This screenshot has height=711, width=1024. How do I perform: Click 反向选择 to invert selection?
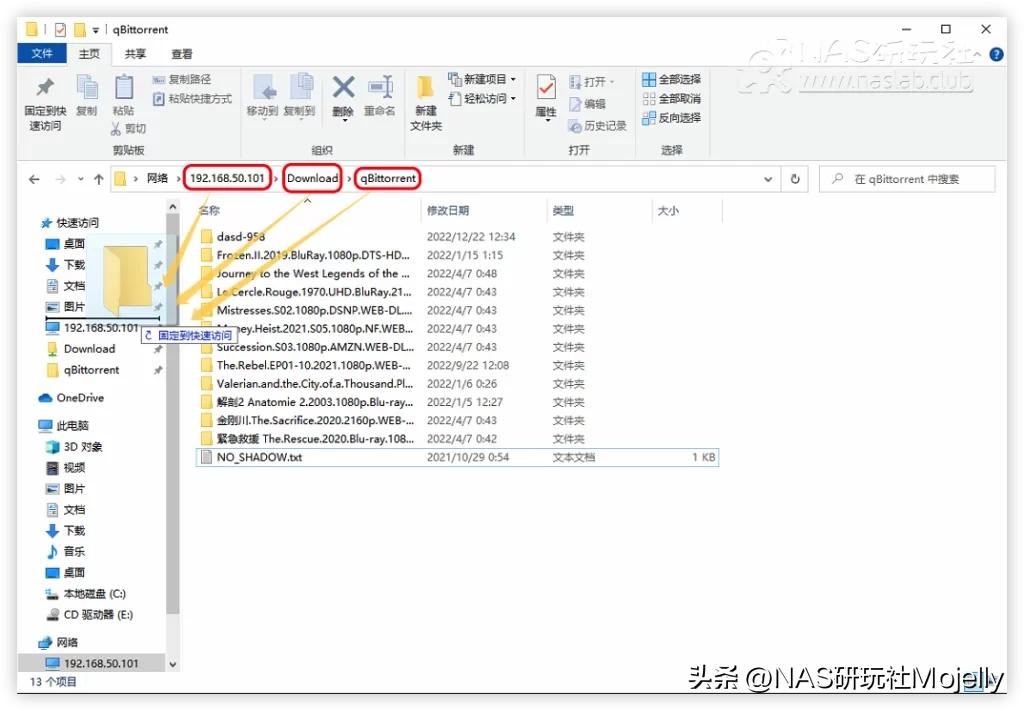673,118
